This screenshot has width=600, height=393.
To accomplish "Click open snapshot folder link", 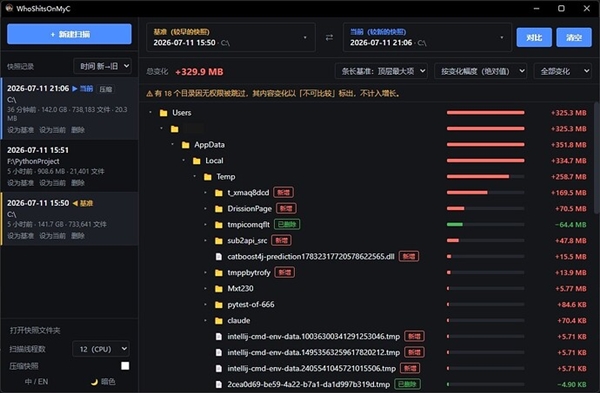I will click(35, 330).
